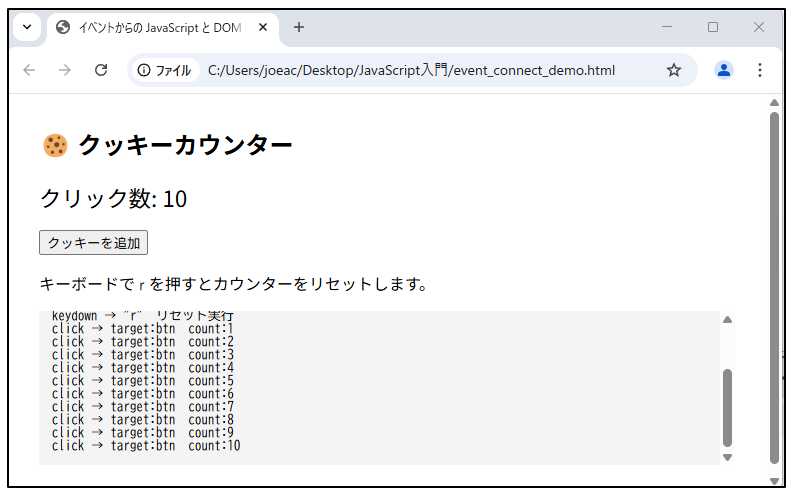Image resolution: width=791 pixels, height=496 pixels.
Task: View site info via ファイル icon
Action: click(165, 70)
